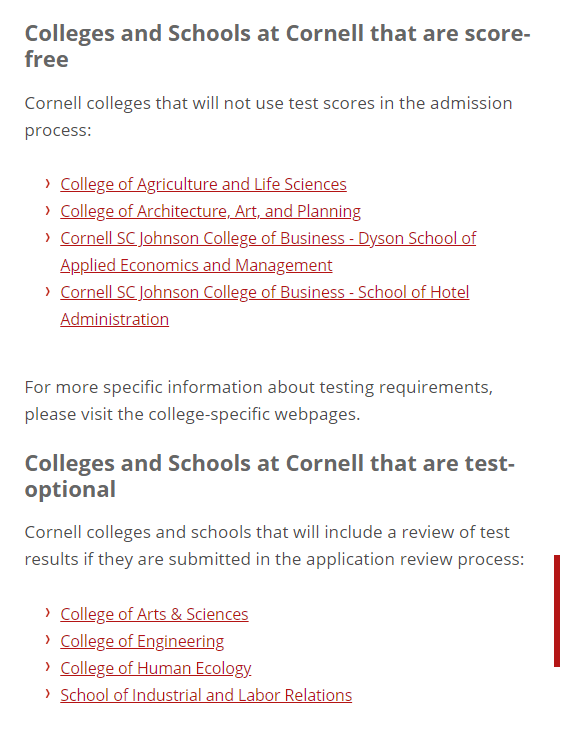Open School of Industrial and Labor Relations link
This screenshot has width=564, height=730.
(206, 696)
